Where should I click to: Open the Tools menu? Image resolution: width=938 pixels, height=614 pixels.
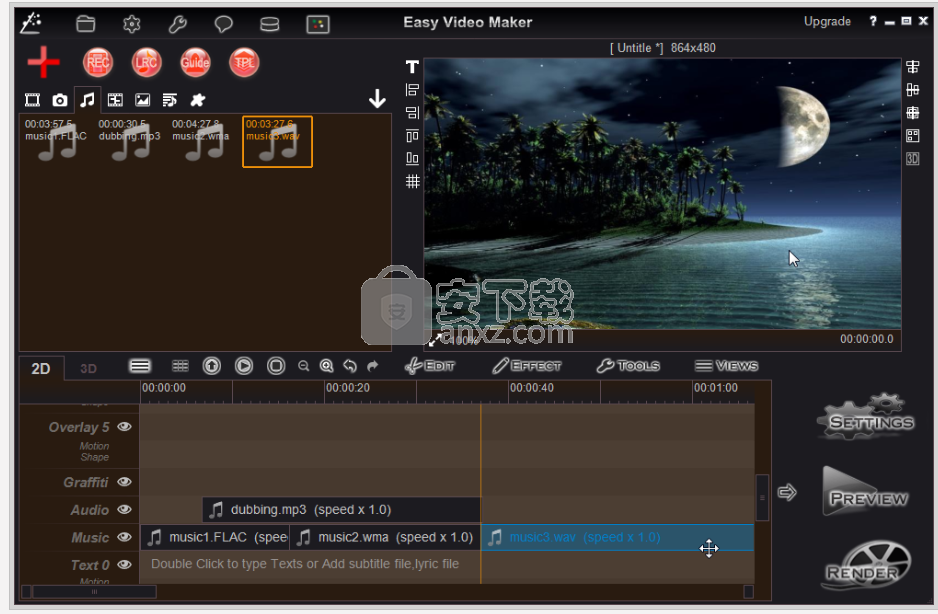pyautogui.click(x=628, y=366)
